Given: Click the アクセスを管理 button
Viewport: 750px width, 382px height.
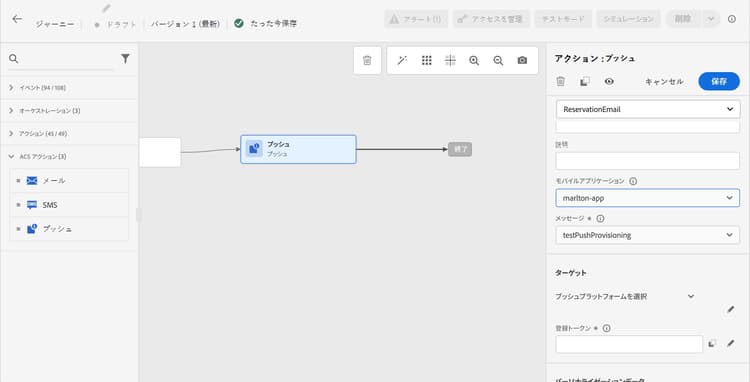Looking at the screenshot, I should (491, 19).
